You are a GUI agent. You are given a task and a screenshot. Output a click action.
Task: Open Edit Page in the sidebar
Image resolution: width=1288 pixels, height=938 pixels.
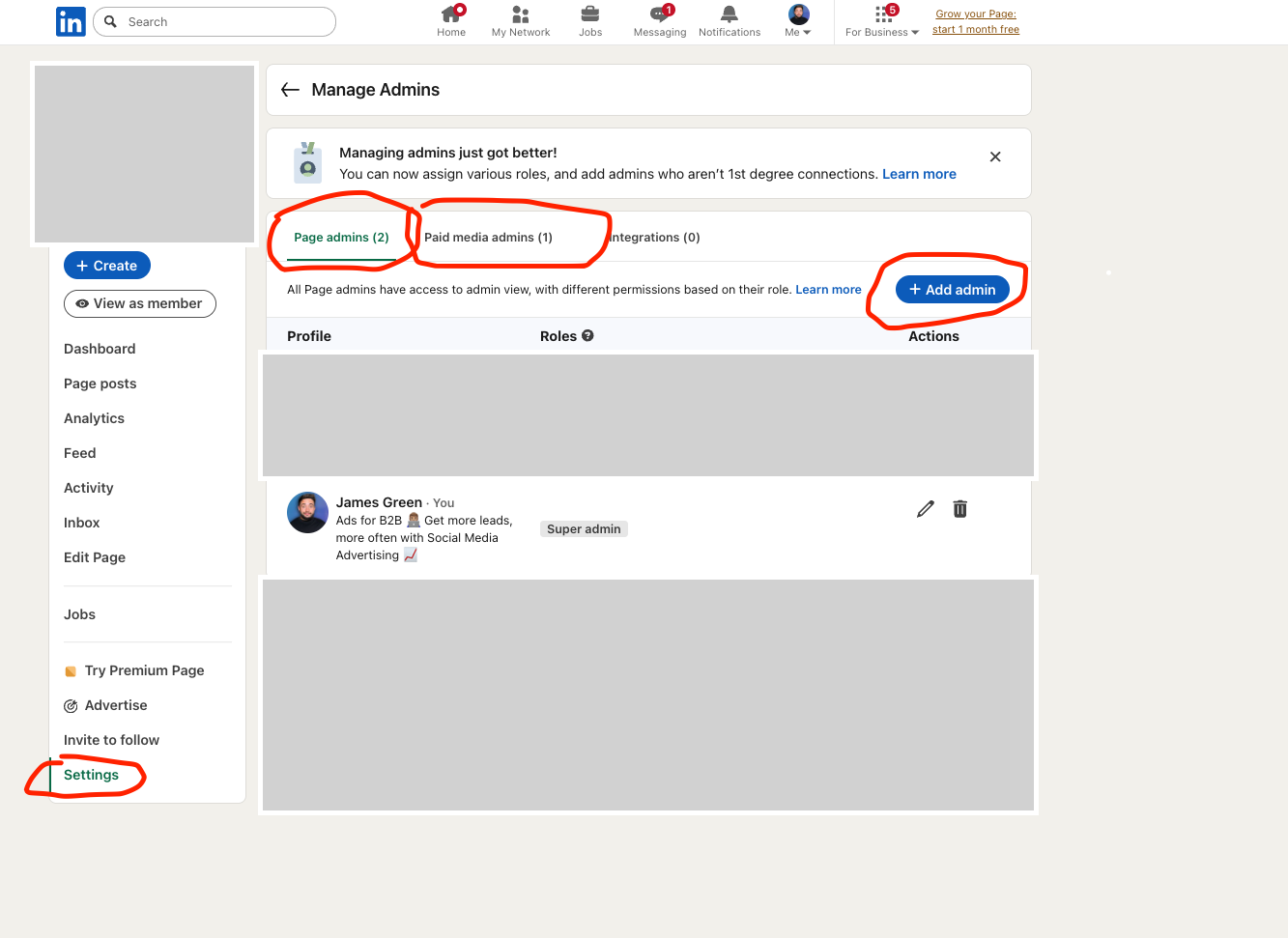tap(95, 557)
